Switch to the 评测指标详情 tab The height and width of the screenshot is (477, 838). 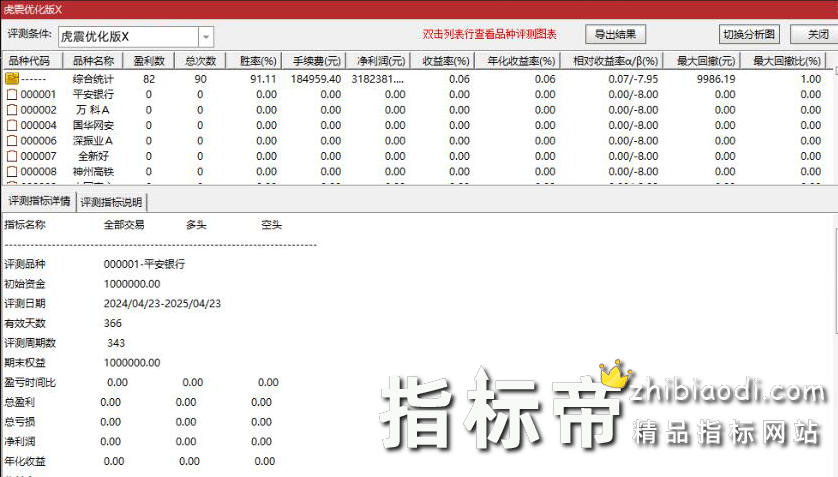pos(39,201)
